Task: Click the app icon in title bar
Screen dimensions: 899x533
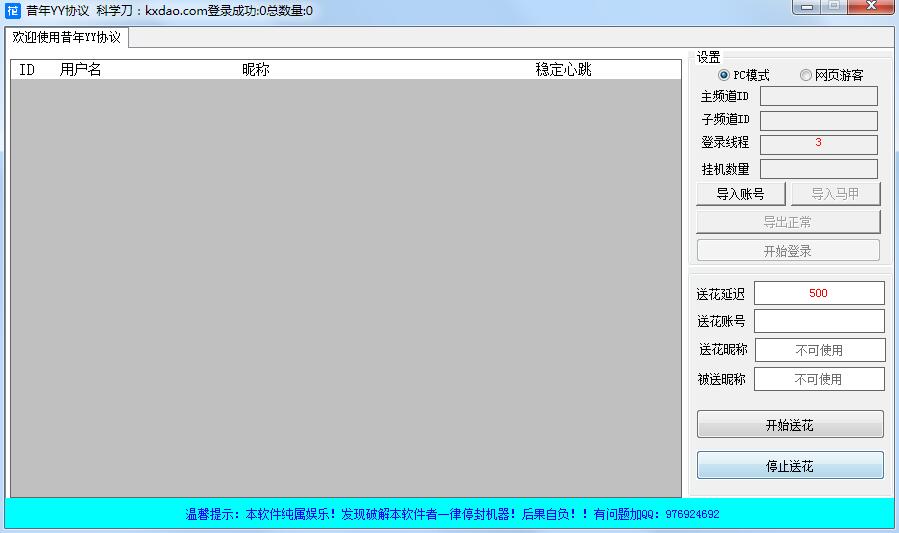Action: click(13, 10)
